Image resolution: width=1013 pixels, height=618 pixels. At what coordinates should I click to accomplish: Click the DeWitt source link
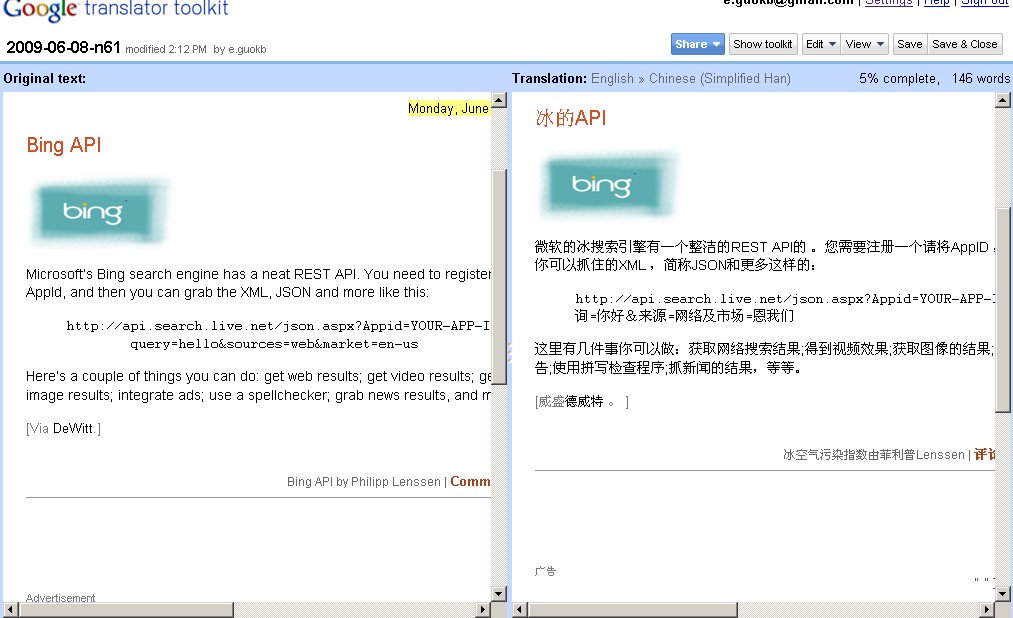pos(70,428)
